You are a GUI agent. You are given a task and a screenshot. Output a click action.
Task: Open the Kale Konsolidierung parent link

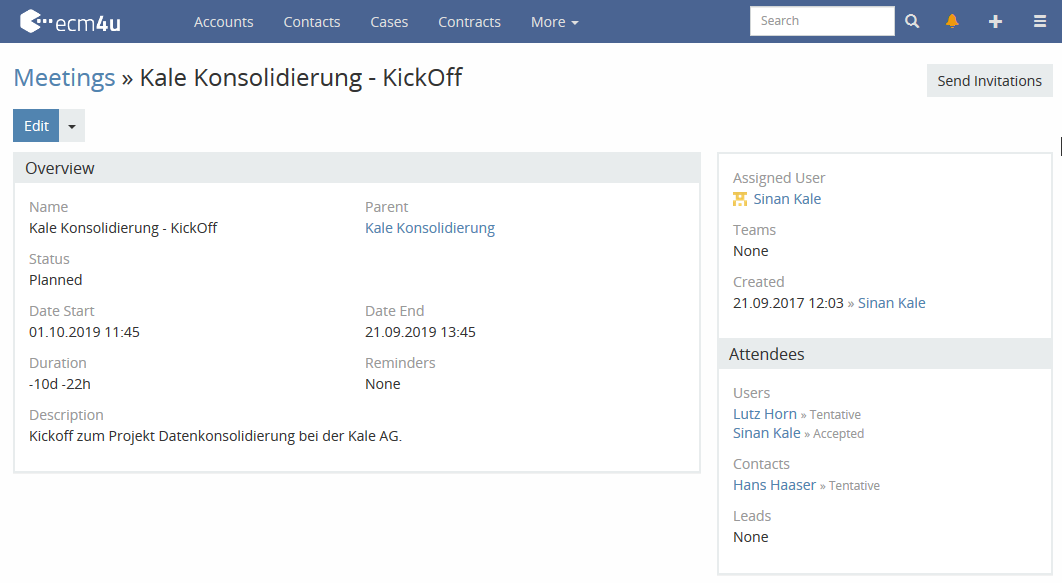(x=429, y=227)
